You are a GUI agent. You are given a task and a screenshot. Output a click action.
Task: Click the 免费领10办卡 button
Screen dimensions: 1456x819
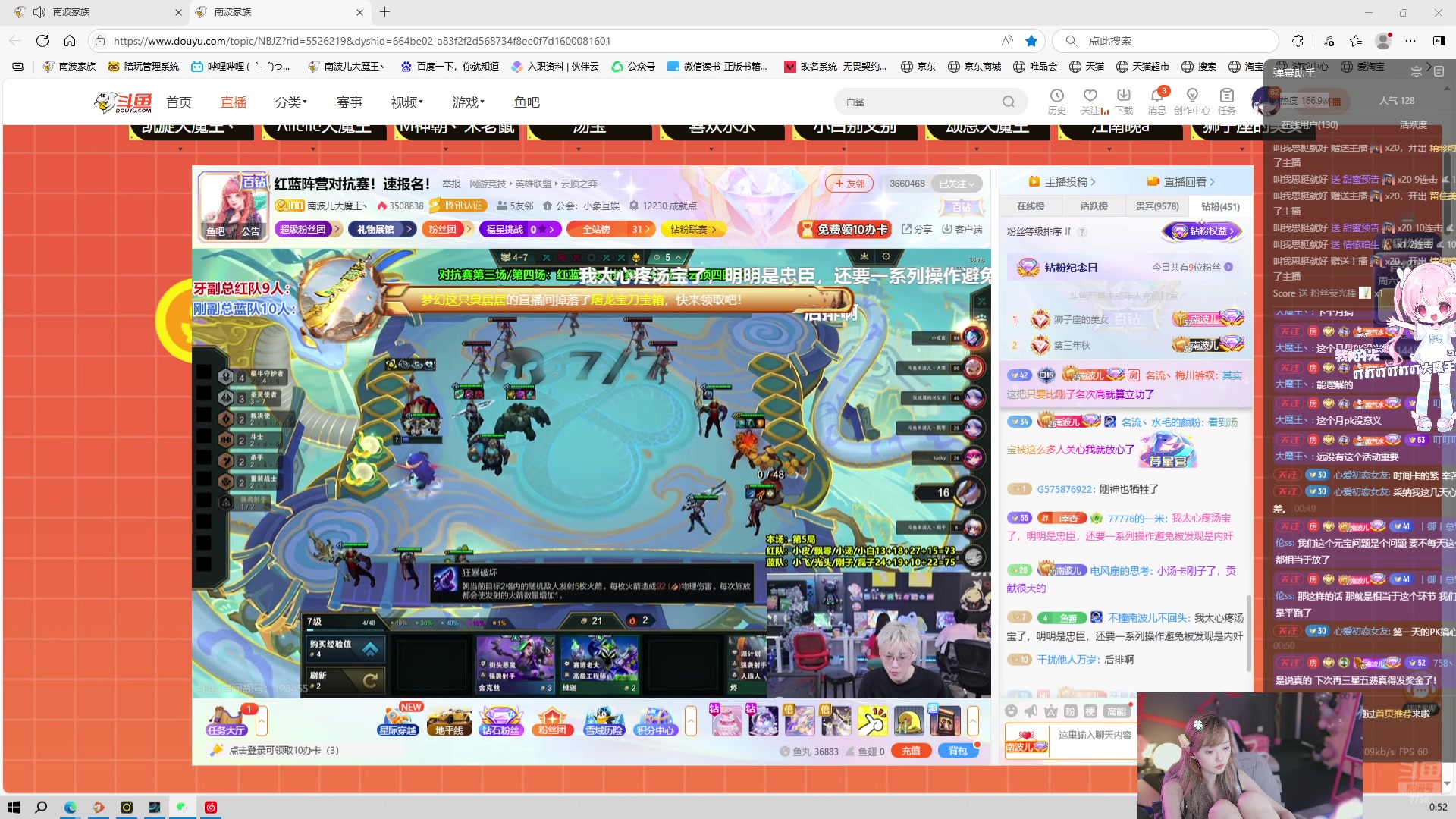pyautogui.click(x=843, y=229)
